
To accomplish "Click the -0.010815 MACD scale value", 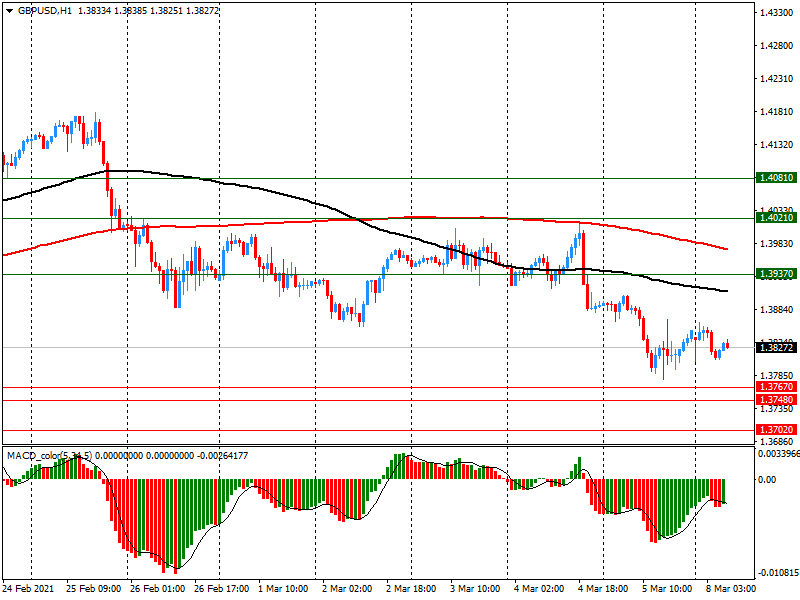I will (x=776, y=573).
